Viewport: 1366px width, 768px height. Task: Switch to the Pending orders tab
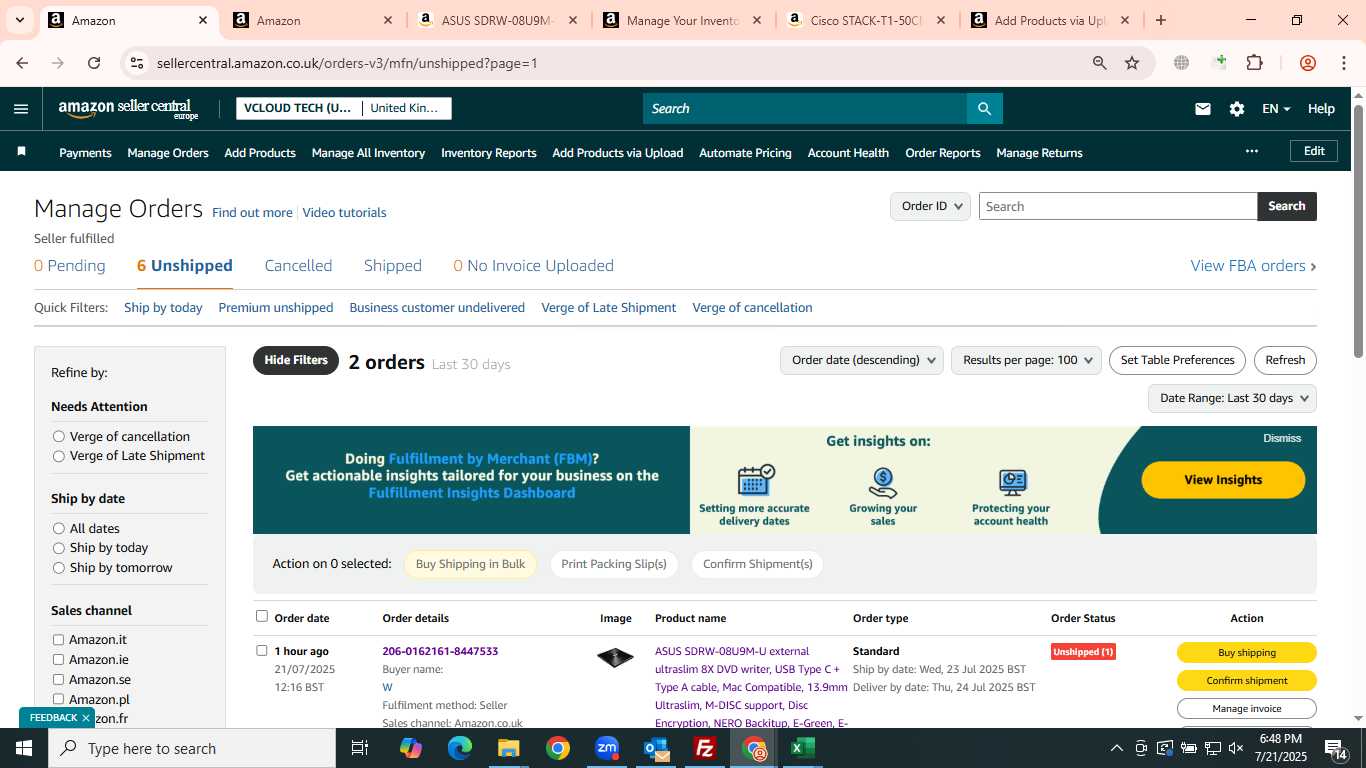70,266
